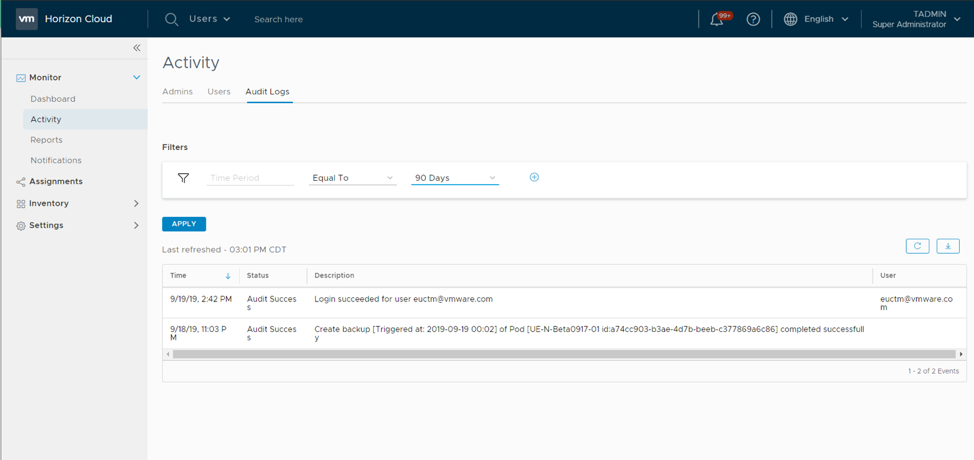Image resolution: width=974 pixels, height=460 pixels.
Task: Open Reports in the sidebar
Action: 47,140
